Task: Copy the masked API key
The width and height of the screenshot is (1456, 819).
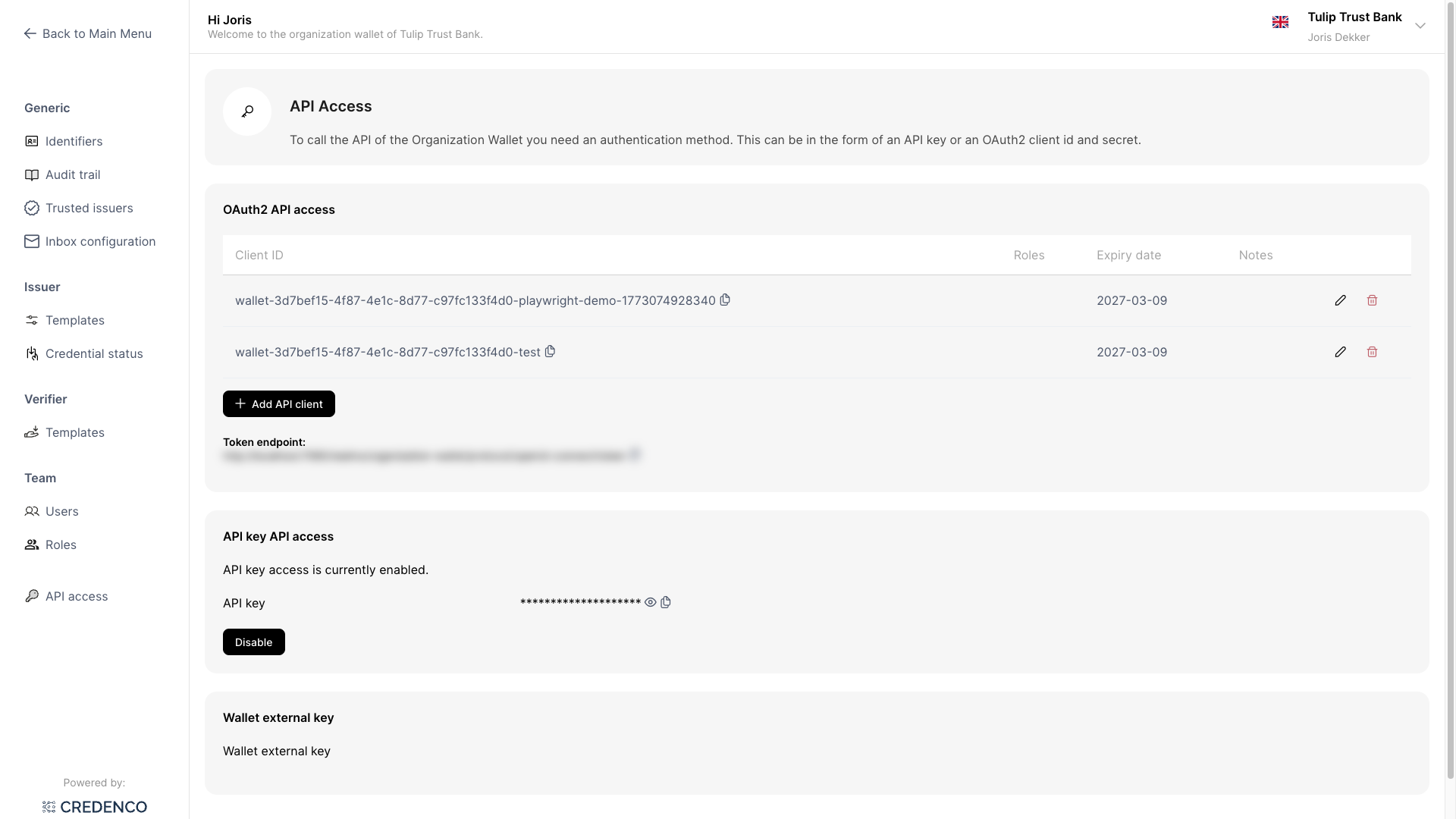Action: tap(666, 602)
